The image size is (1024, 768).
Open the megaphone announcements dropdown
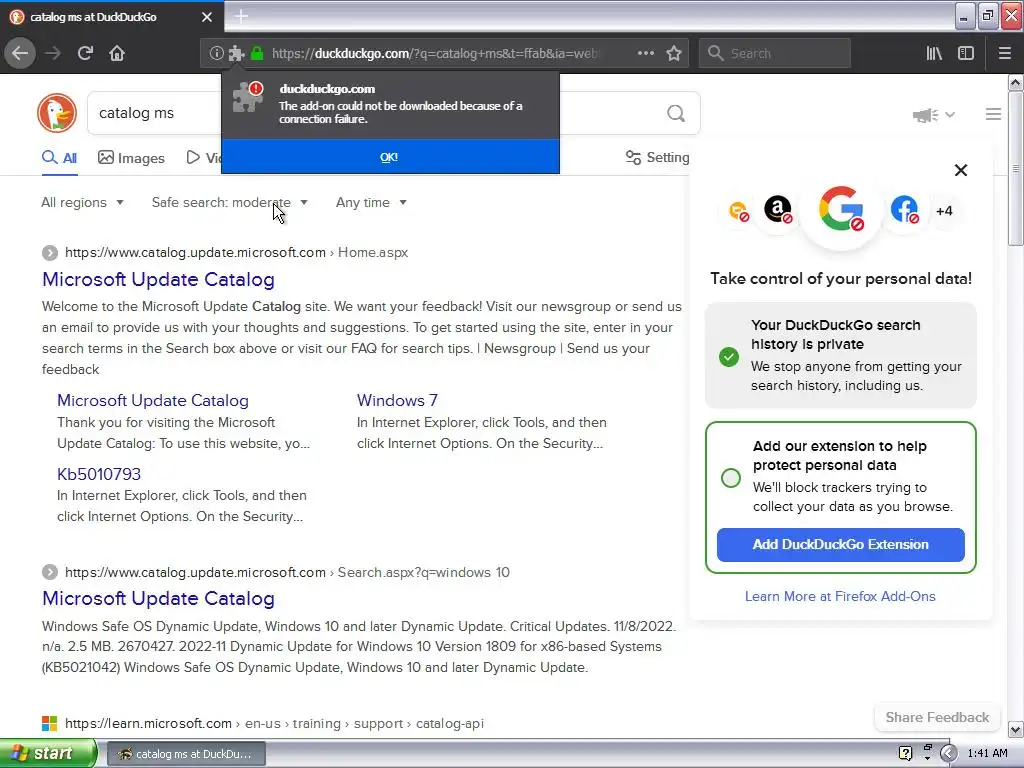[x=934, y=115]
